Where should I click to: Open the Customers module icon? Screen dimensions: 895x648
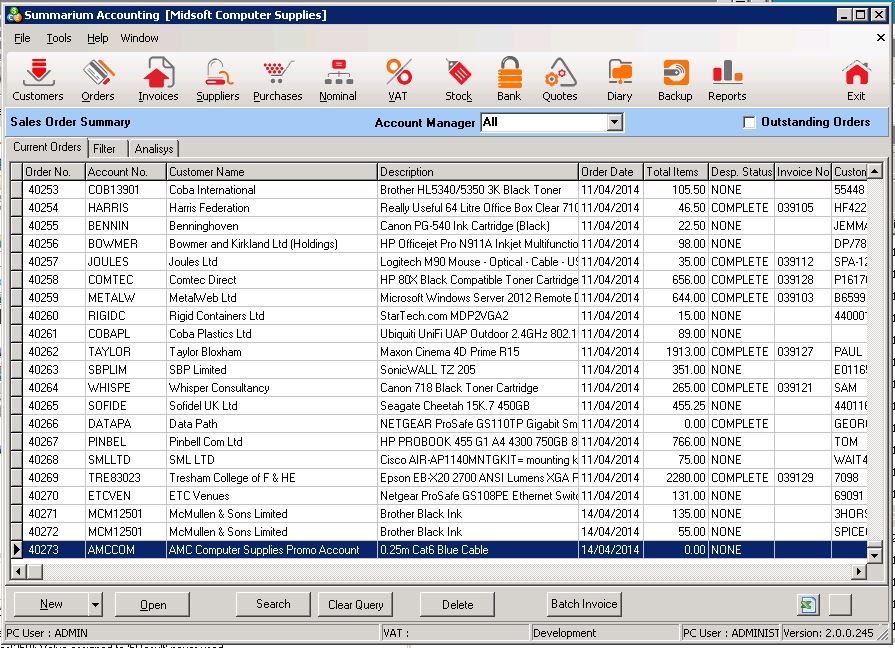[x=38, y=80]
